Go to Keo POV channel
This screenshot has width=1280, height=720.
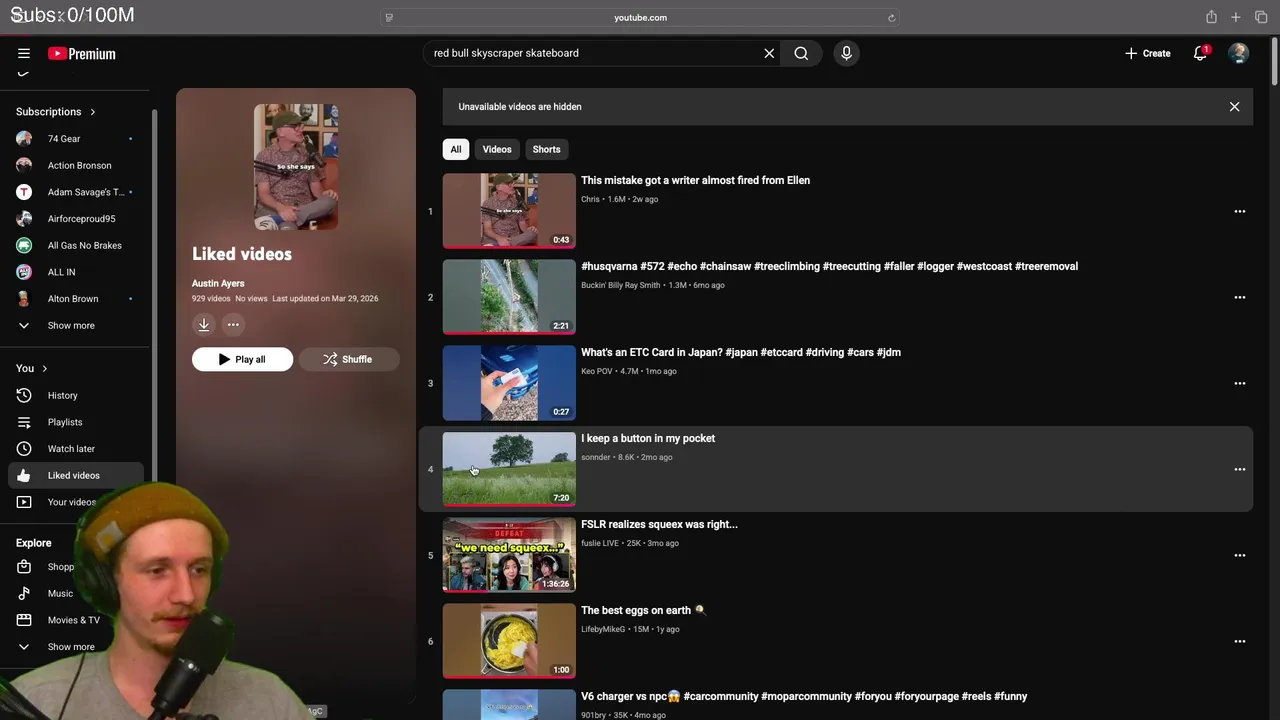point(597,371)
